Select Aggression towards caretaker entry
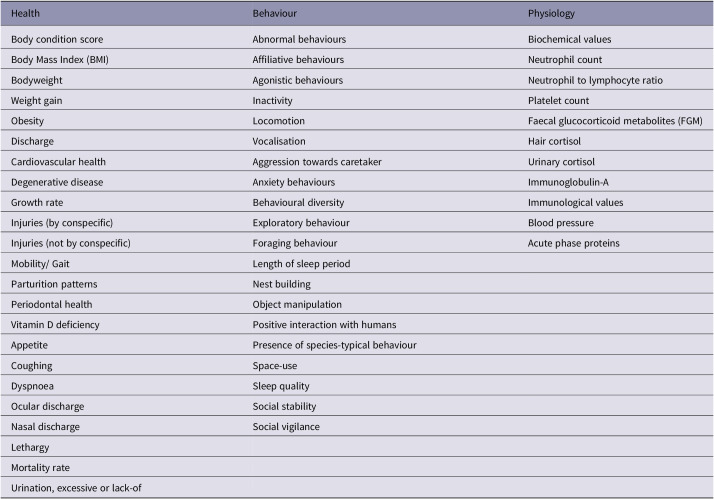This screenshot has height=499, width=714. (317, 162)
